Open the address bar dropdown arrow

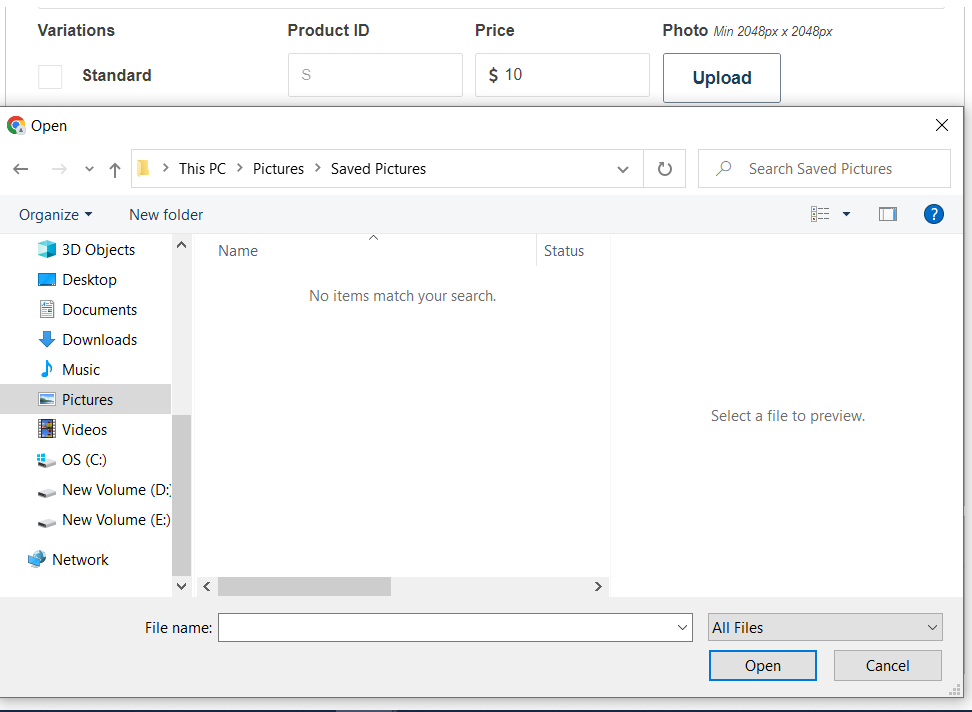[622, 168]
